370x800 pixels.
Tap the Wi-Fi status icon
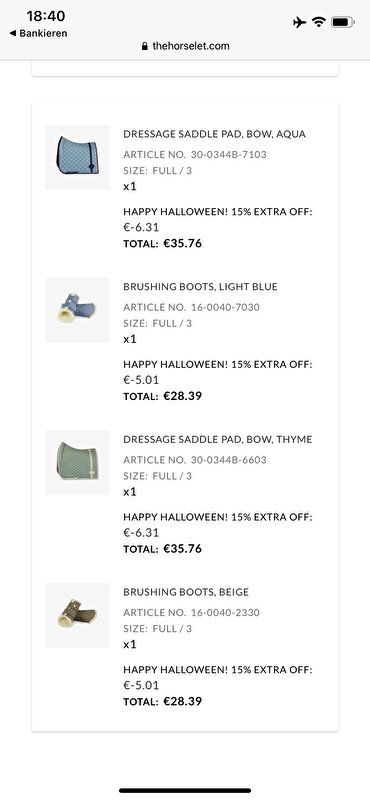click(319, 22)
